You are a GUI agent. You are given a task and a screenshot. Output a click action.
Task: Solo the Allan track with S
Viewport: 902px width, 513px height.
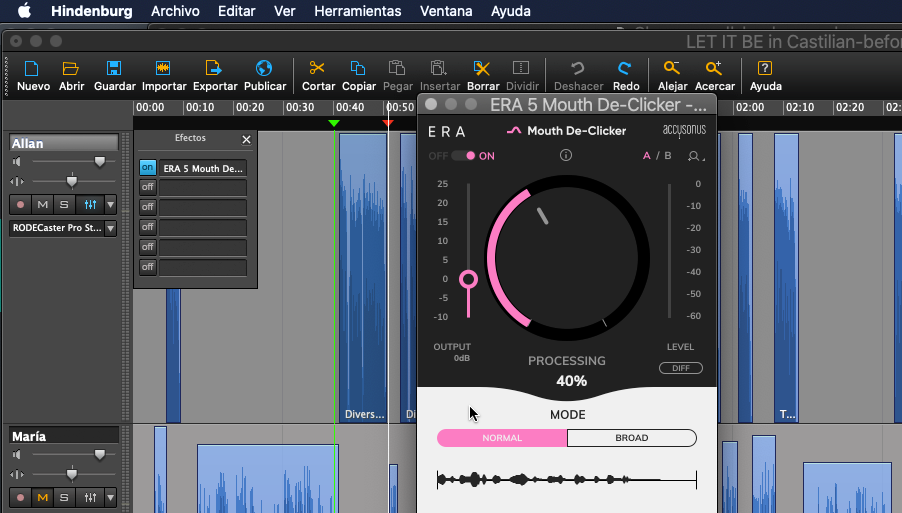(x=64, y=204)
